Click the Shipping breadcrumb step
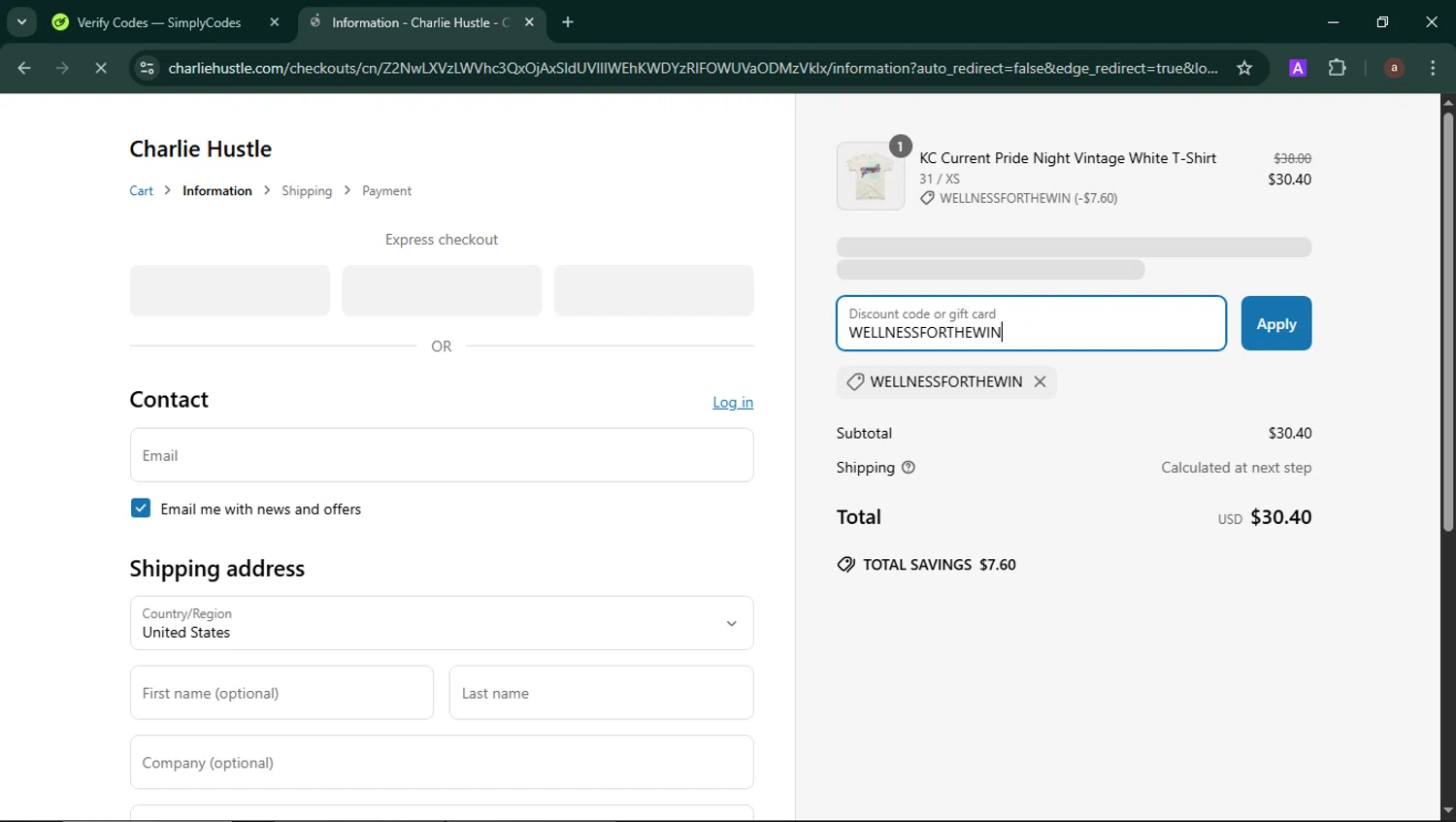The image size is (1456, 822). pyautogui.click(x=307, y=191)
